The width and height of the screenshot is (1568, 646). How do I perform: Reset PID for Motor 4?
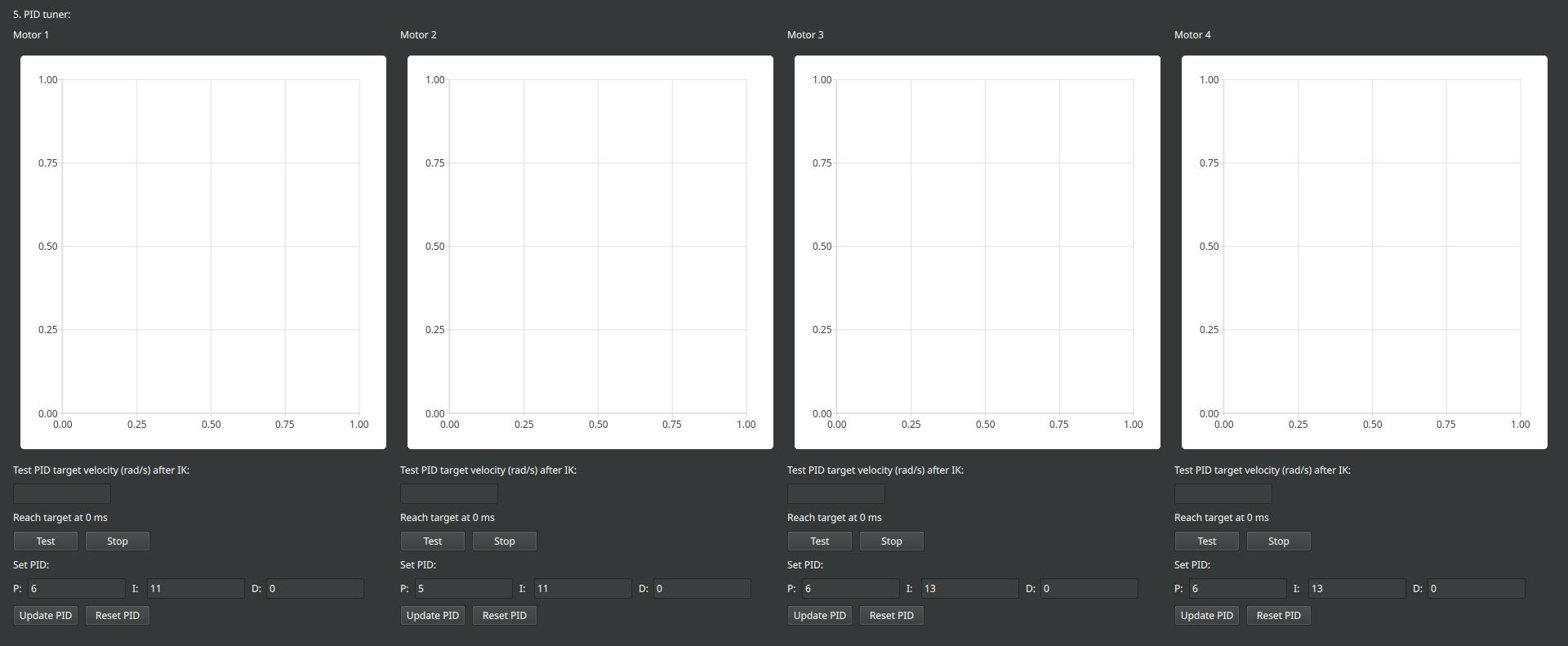pos(1279,616)
